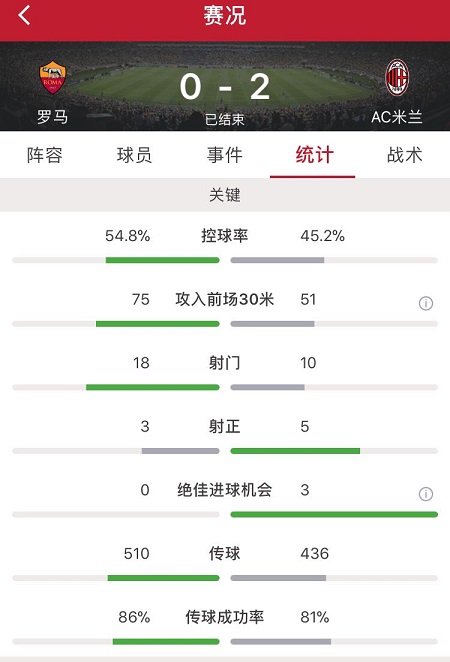Click Milan's green 射正 bar
Viewport: 450px width, 662px height.
(295, 451)
